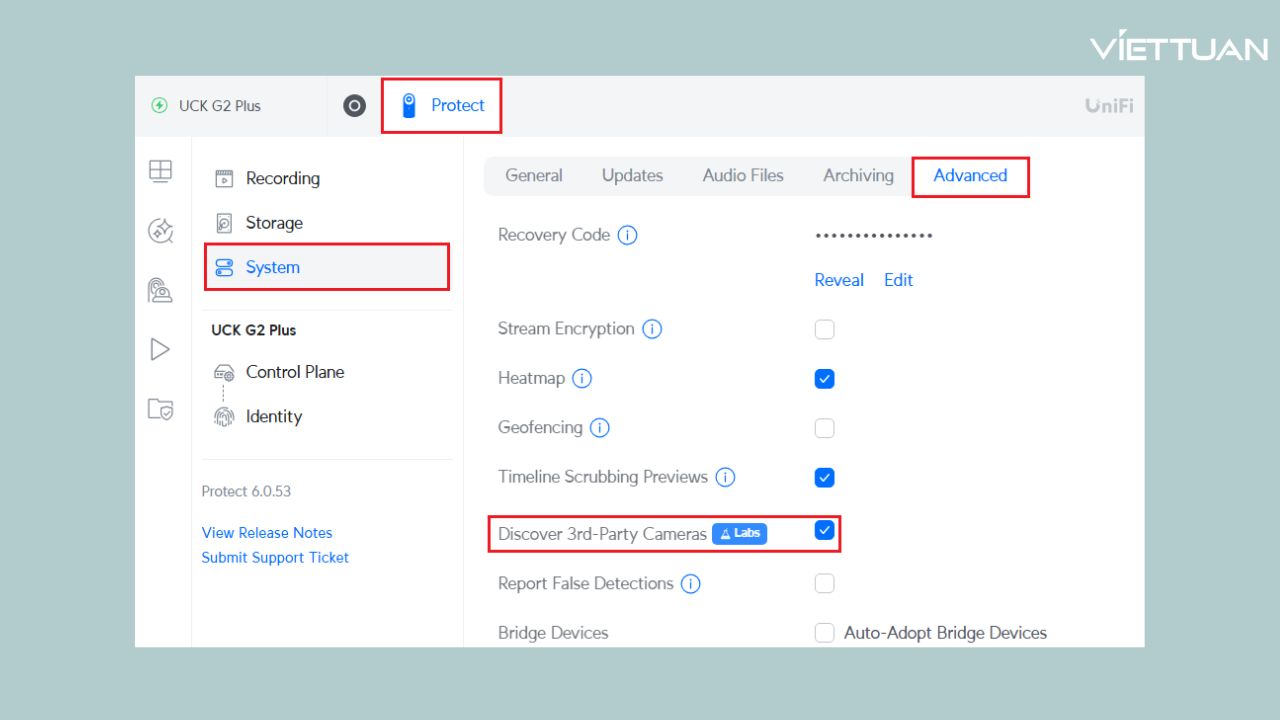This screenshot has width=1280, height=720.
Task: Click the Labs badge beside Discover 3rd-Party Cameras
Action: (739, 534)
